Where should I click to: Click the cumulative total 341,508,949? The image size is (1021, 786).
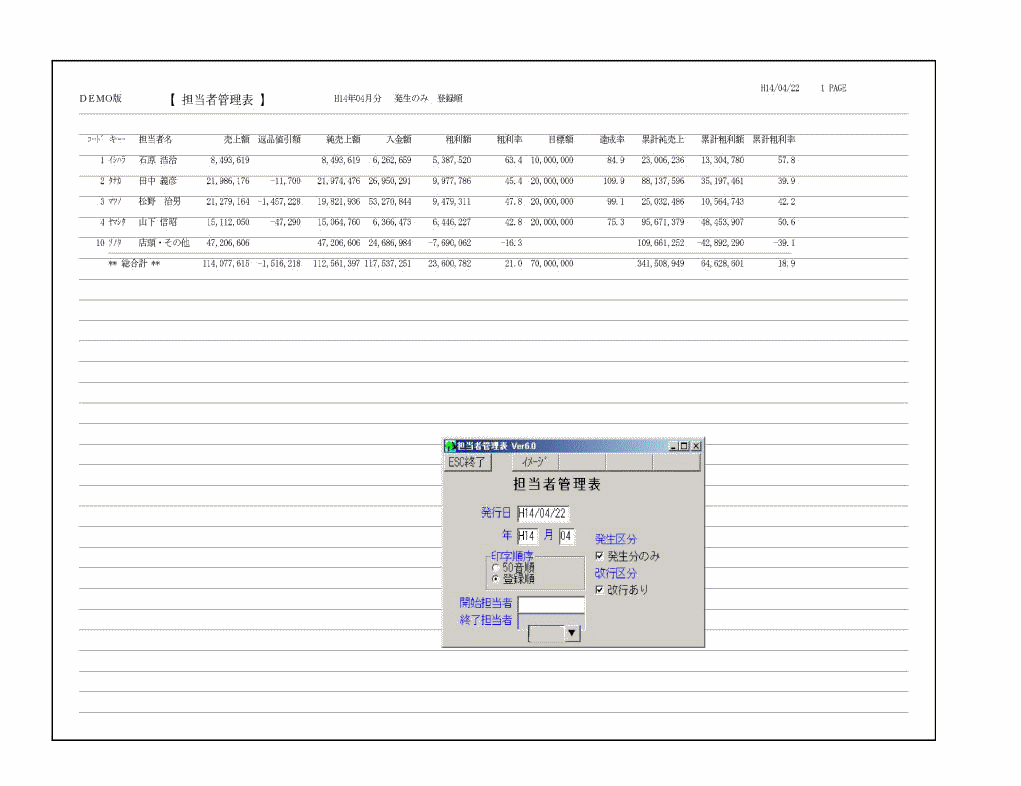(660, 264)
